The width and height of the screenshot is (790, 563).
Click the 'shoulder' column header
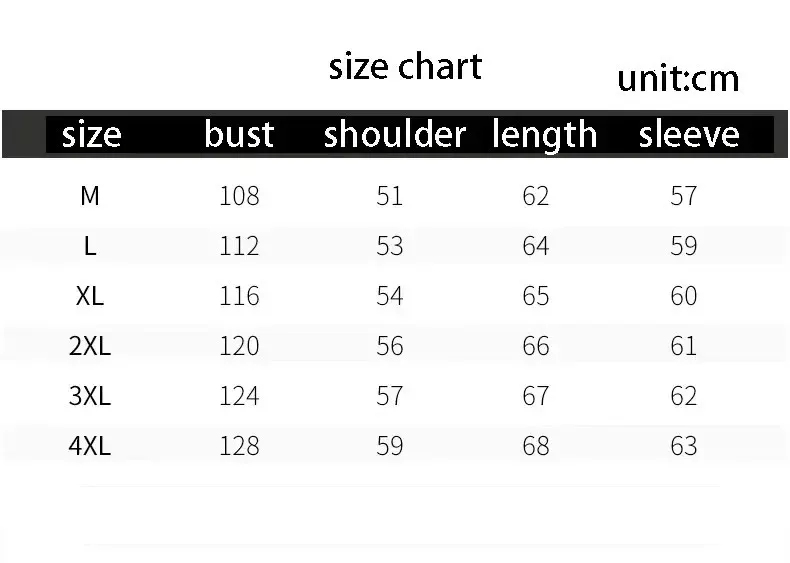395,134
